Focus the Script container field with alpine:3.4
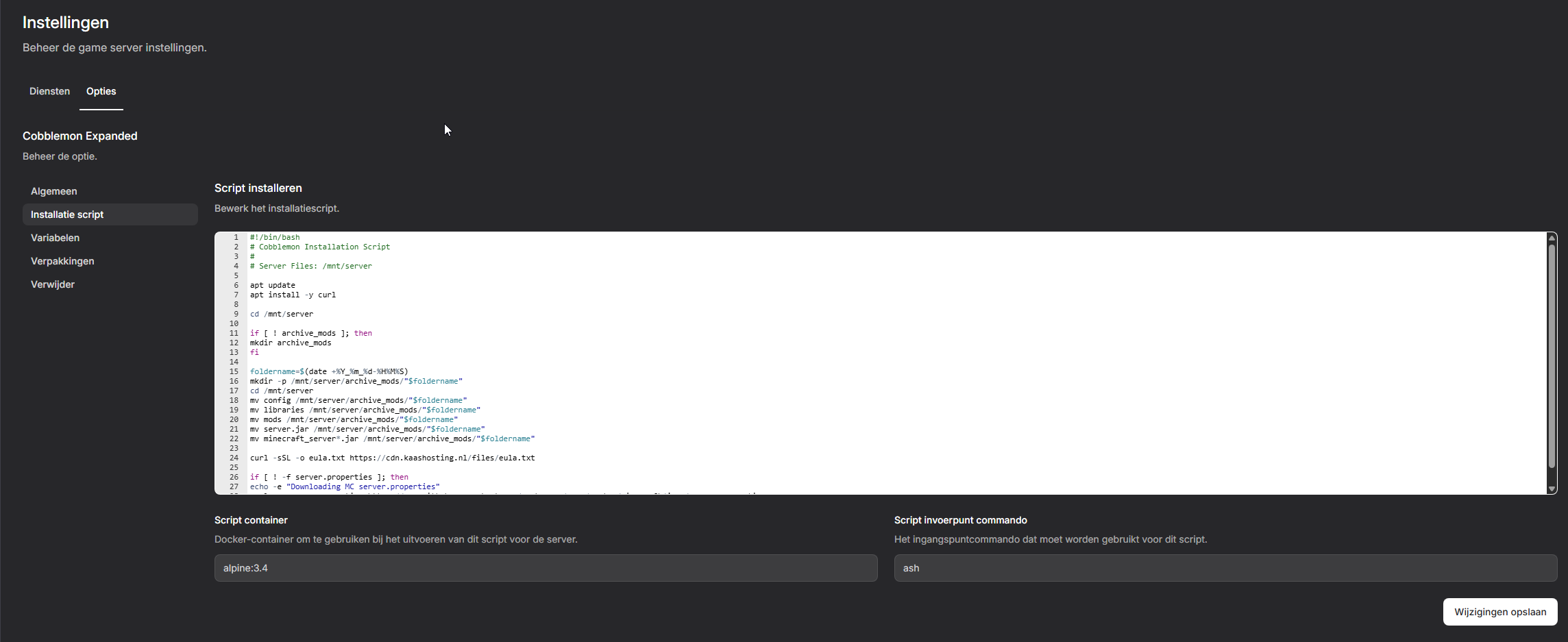The image size is (1568, 642). point(546,568)
